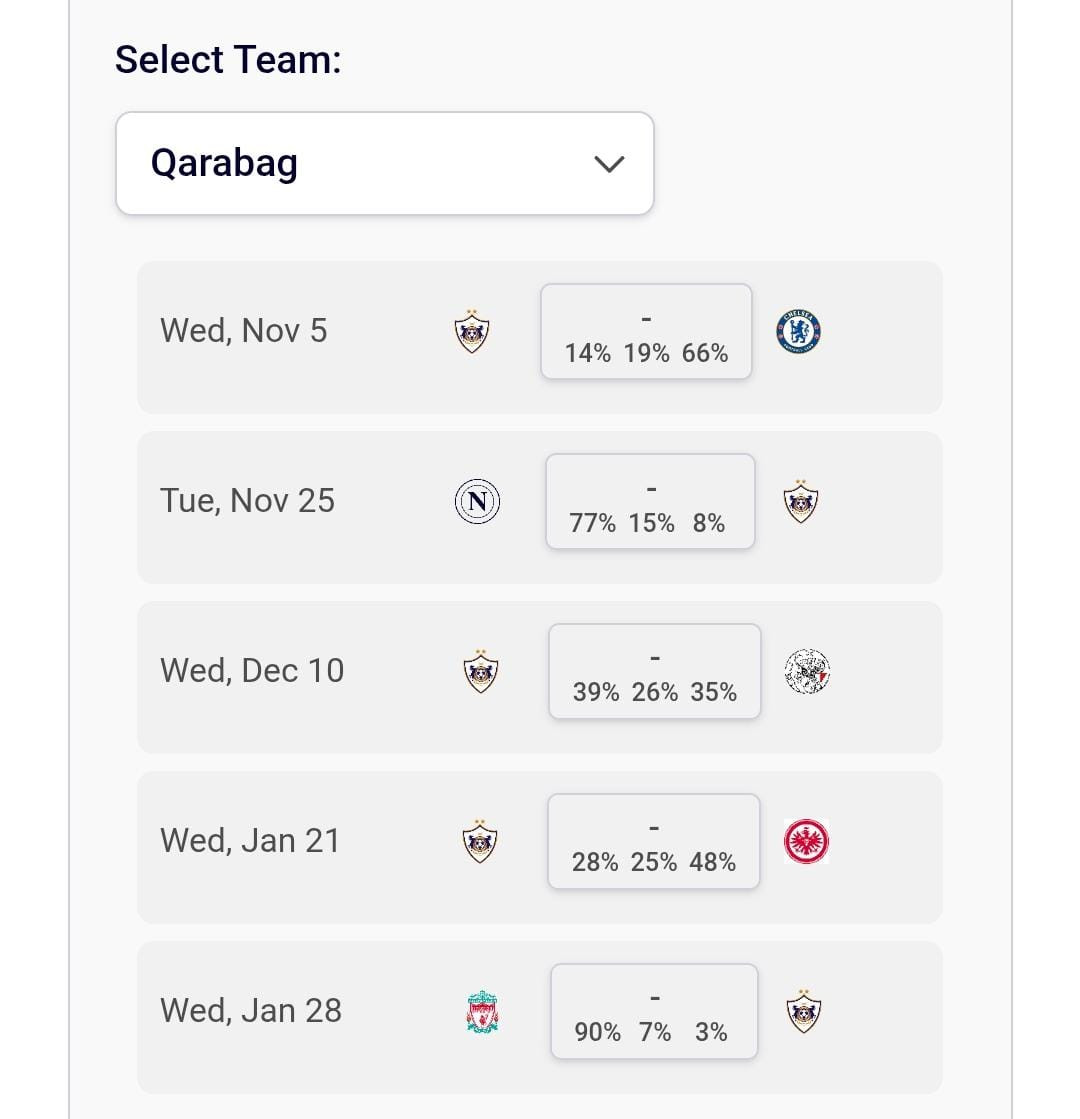The image size is (1080, 1119).
Task: Click Qarabag crest in Dec 10 match
Action: click(481, 672)
